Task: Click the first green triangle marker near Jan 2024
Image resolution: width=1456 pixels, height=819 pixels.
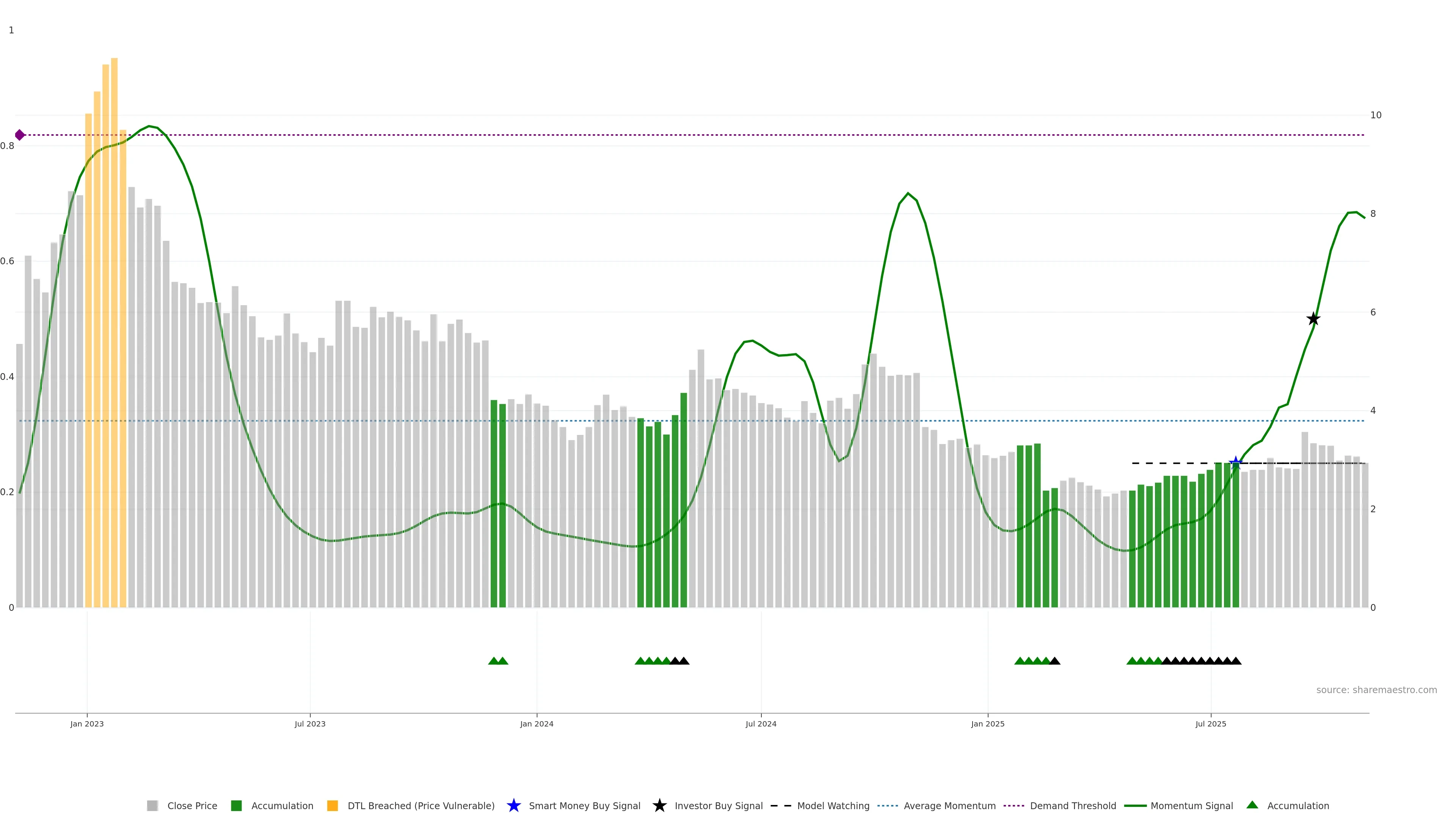Action: 493,661
